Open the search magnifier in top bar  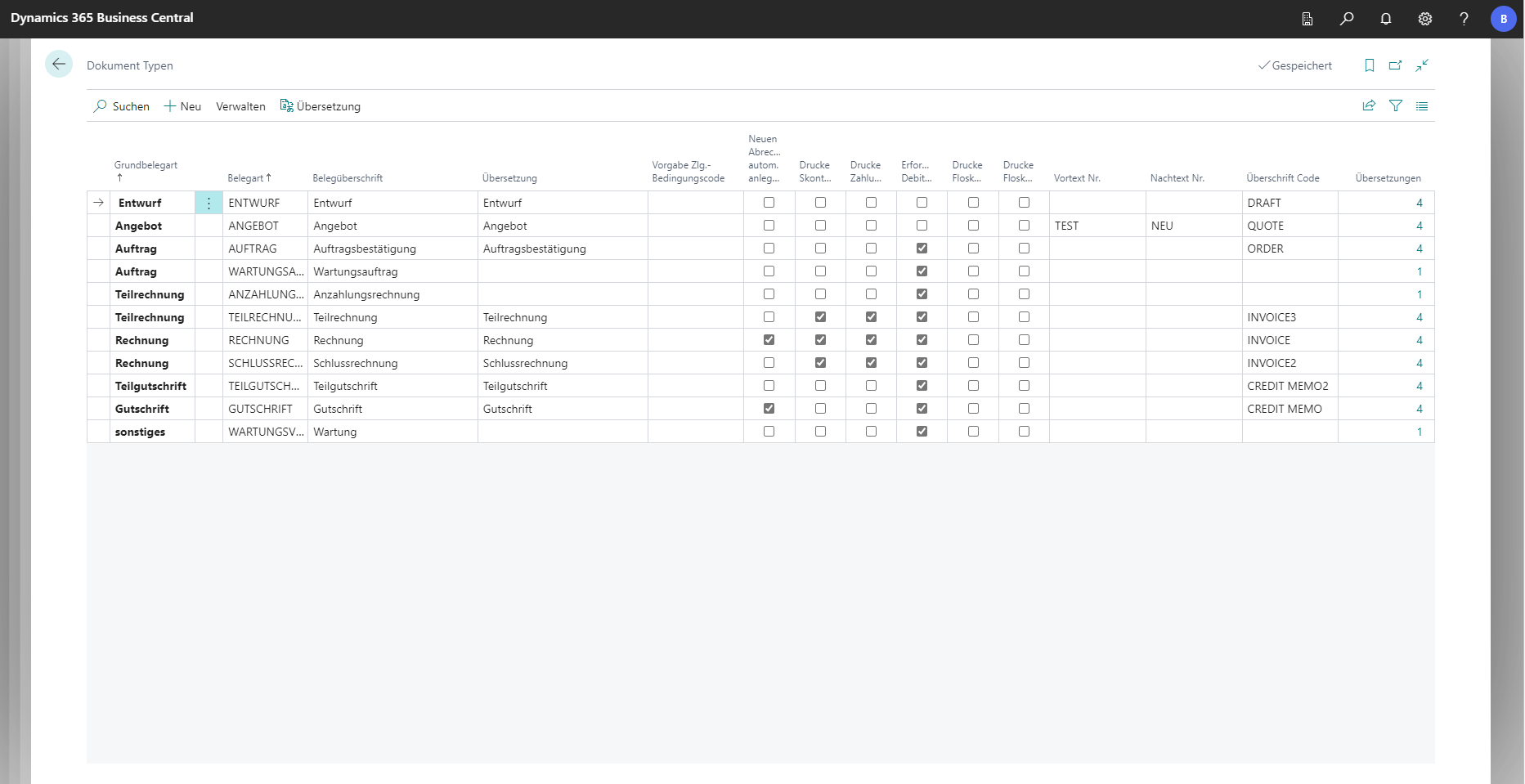coord(1347,19)
